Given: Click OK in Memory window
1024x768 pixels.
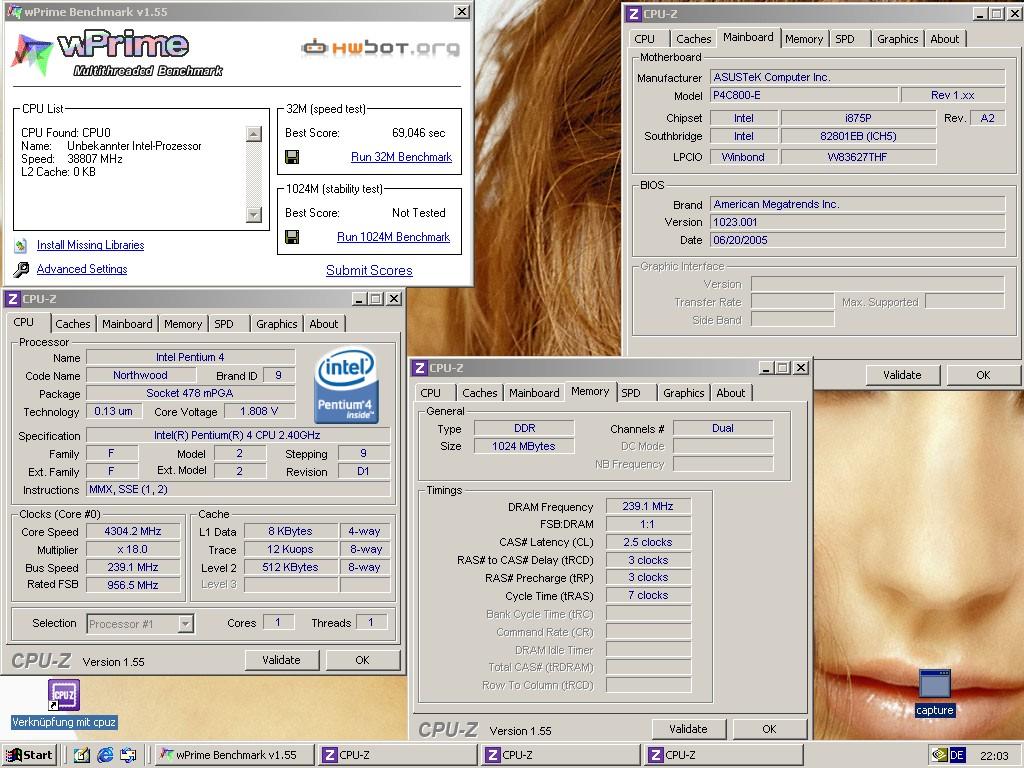Looking at the screenshot, I should click(769, 729).
